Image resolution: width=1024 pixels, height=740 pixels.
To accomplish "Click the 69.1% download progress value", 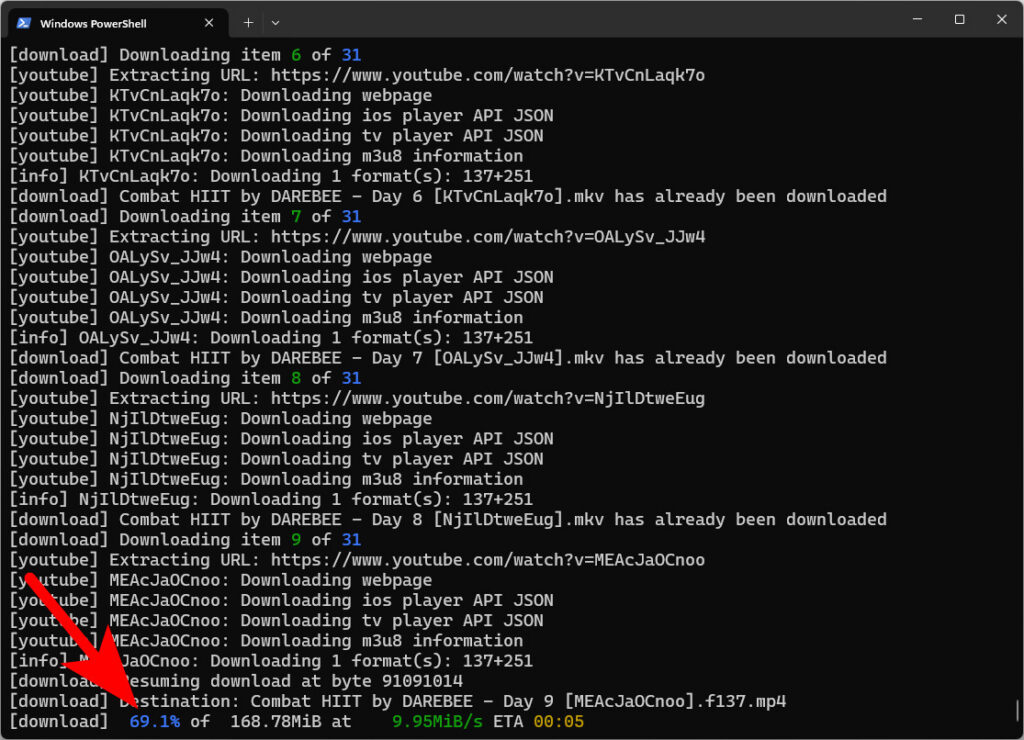I will tap(154, 721).
